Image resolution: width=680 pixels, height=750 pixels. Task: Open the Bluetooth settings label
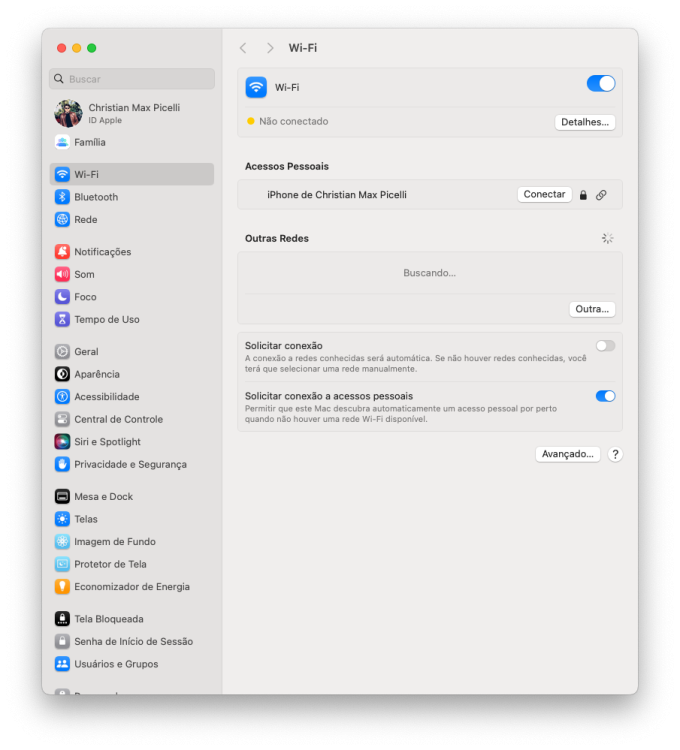coord(96,197)
